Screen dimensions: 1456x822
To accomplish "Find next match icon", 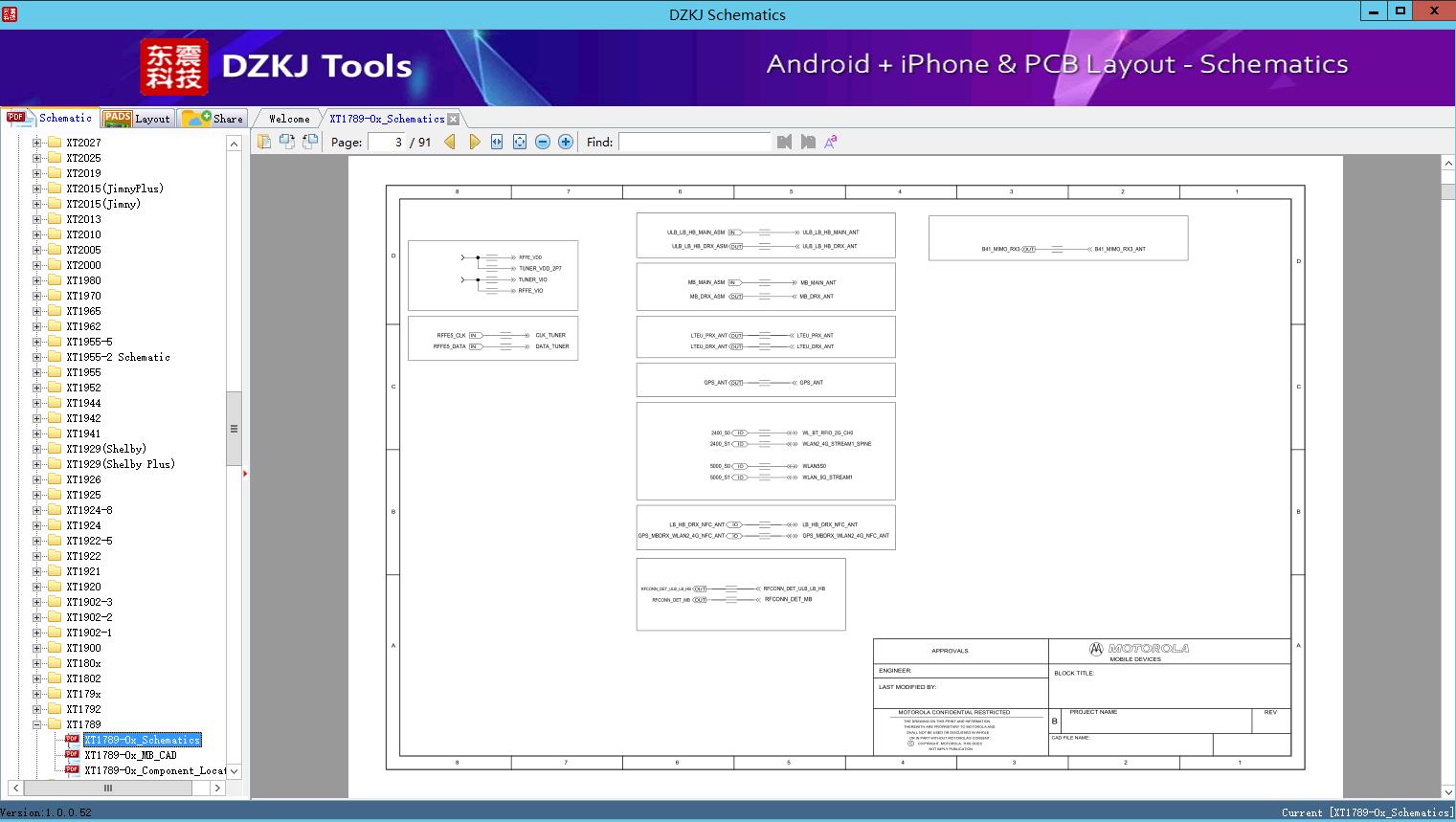I will (x=808, y=142).
